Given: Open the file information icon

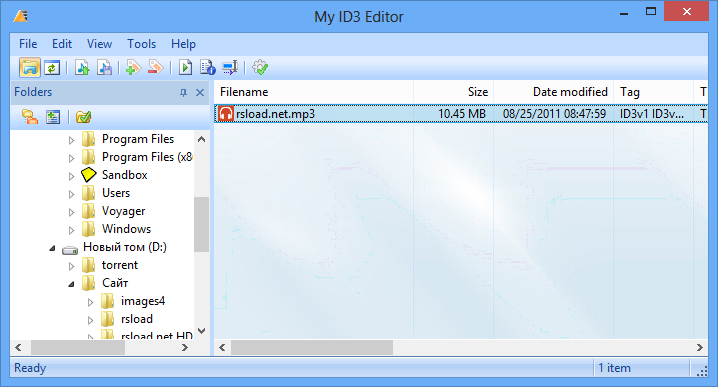Looking at the screenshot, I should point(207,68).
